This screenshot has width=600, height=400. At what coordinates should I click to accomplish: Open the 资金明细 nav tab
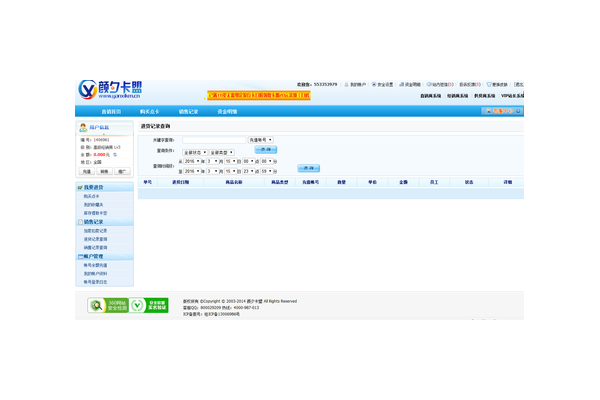(227, 112)
